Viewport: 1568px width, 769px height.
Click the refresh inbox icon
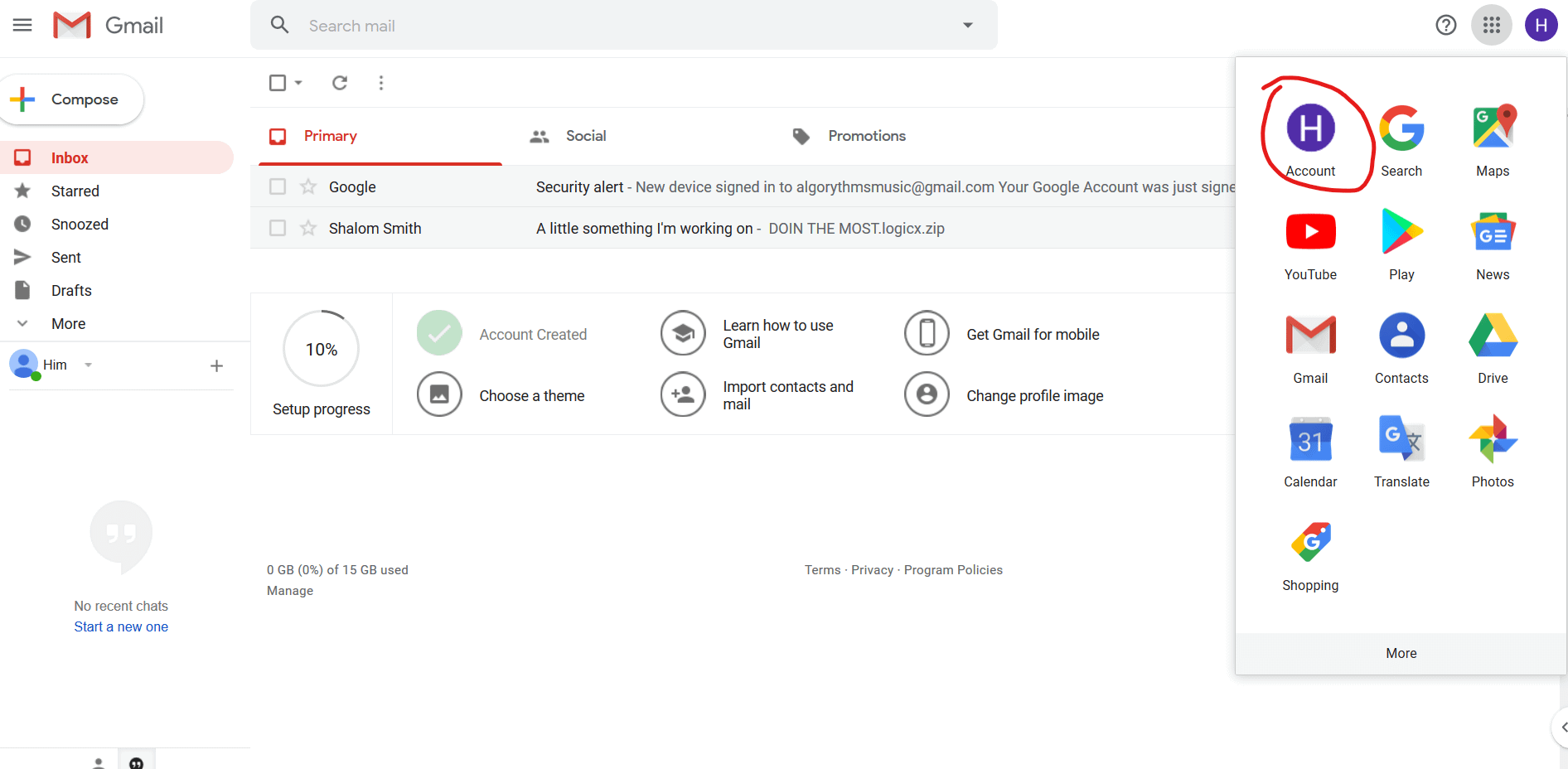pyautogui.click(x=340, y=82)
